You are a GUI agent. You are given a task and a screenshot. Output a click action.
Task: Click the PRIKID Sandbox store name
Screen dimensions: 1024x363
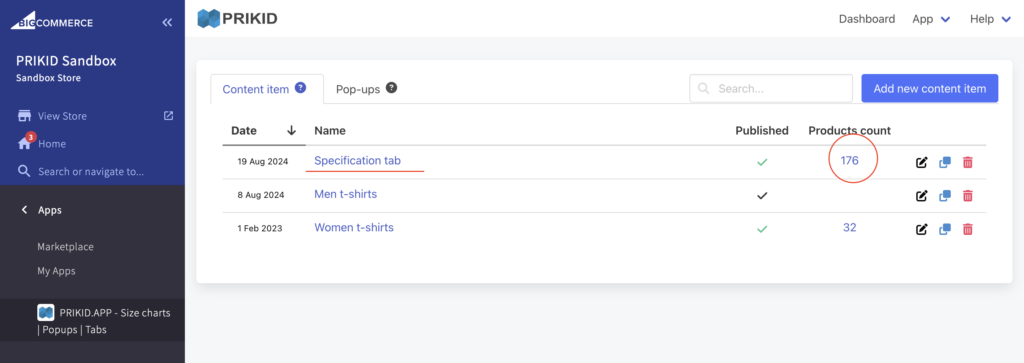point(66,61)
